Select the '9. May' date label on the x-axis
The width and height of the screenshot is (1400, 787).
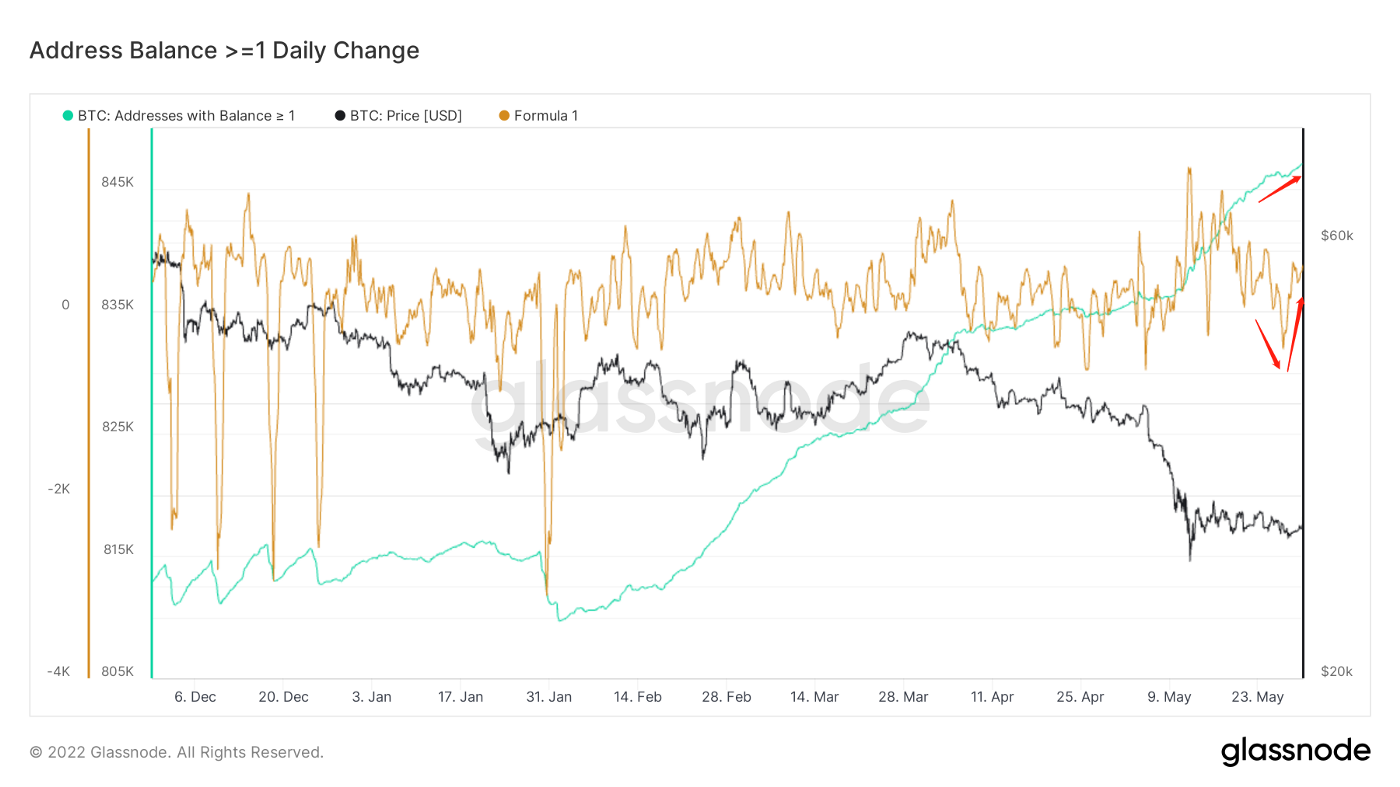(x=1169, y=697)
